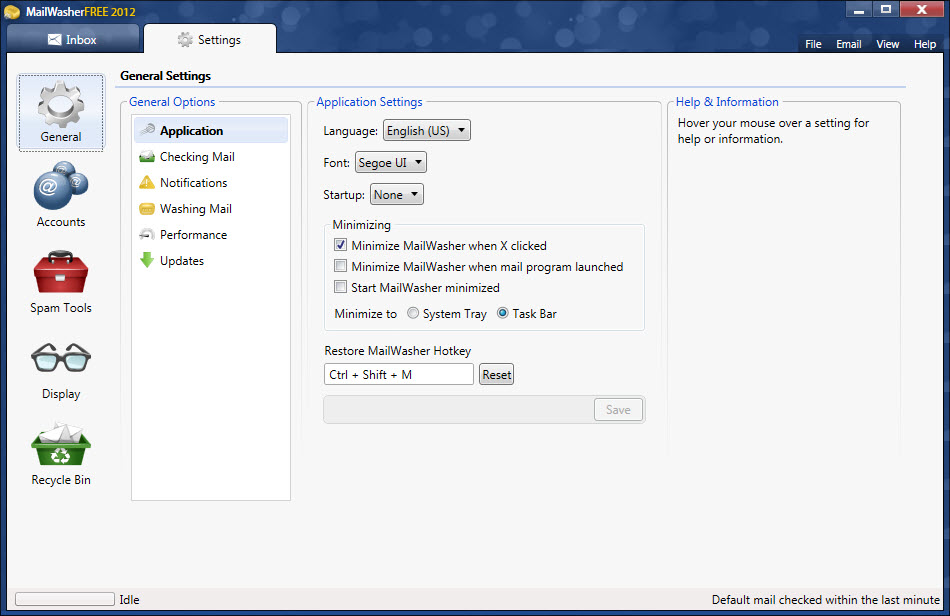Toggle Minimize MailWasher when X clicked
The width and height of the screenshot is (950, 616).
[x=340, y=245]
